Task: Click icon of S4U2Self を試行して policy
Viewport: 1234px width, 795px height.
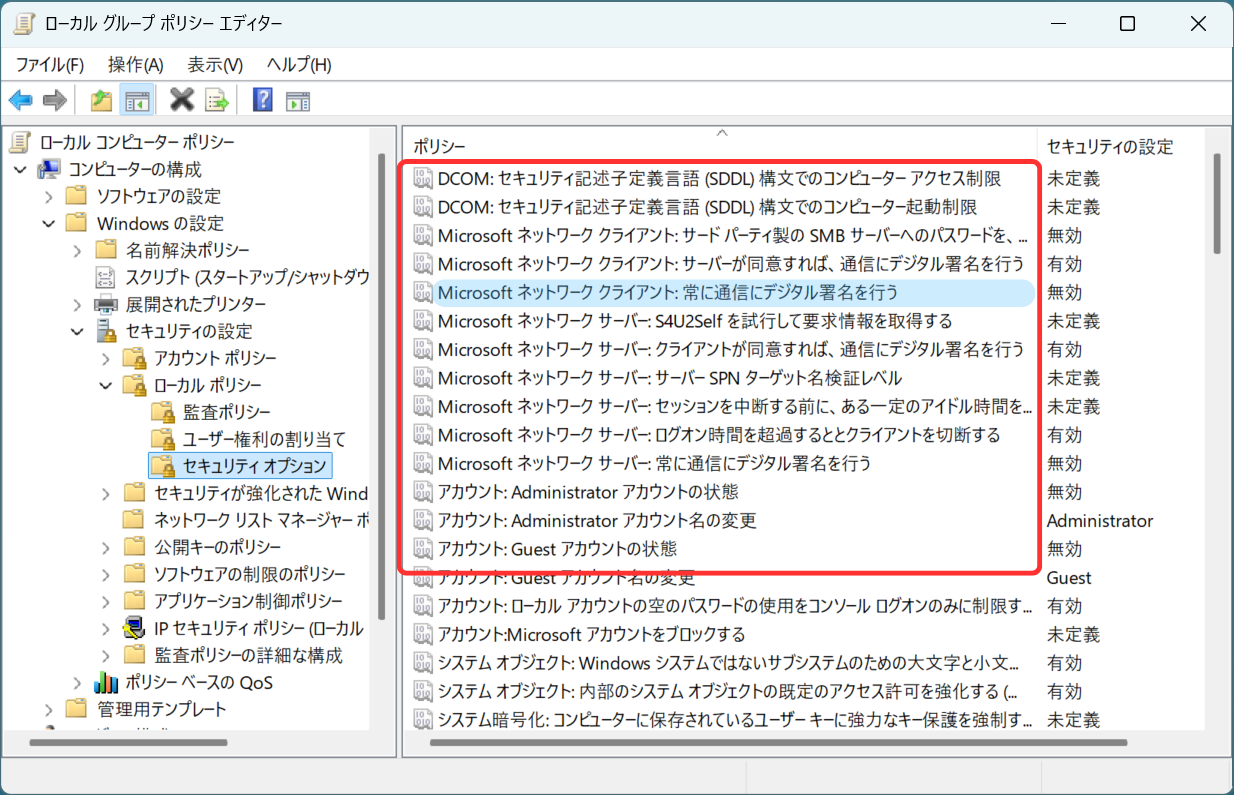Action: (x=422, y=321)
